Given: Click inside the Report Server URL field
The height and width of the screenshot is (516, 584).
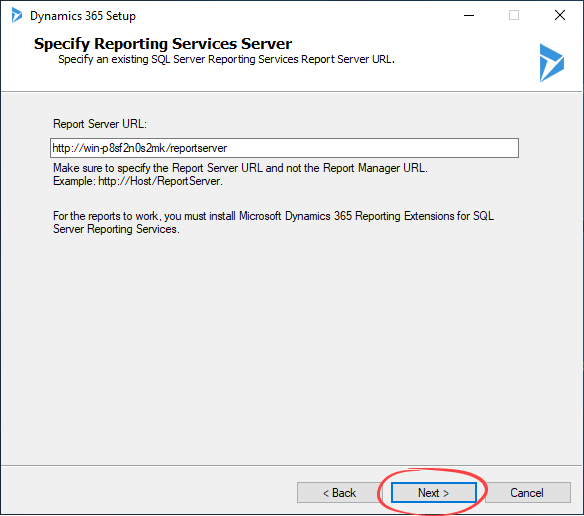Looking at the screenshot, I should tap(285, 148).
